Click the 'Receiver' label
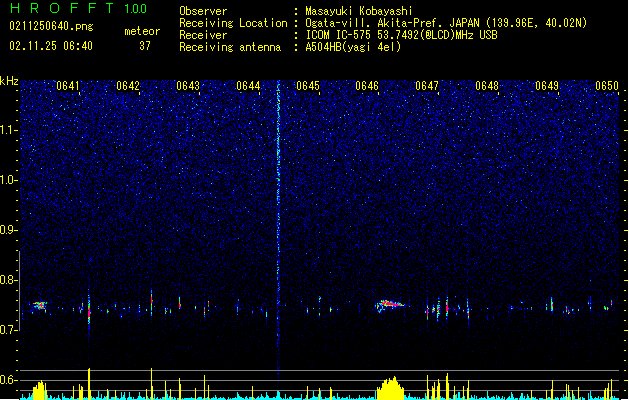This screenshot has width=629, height=400. [x=203, y=35]
